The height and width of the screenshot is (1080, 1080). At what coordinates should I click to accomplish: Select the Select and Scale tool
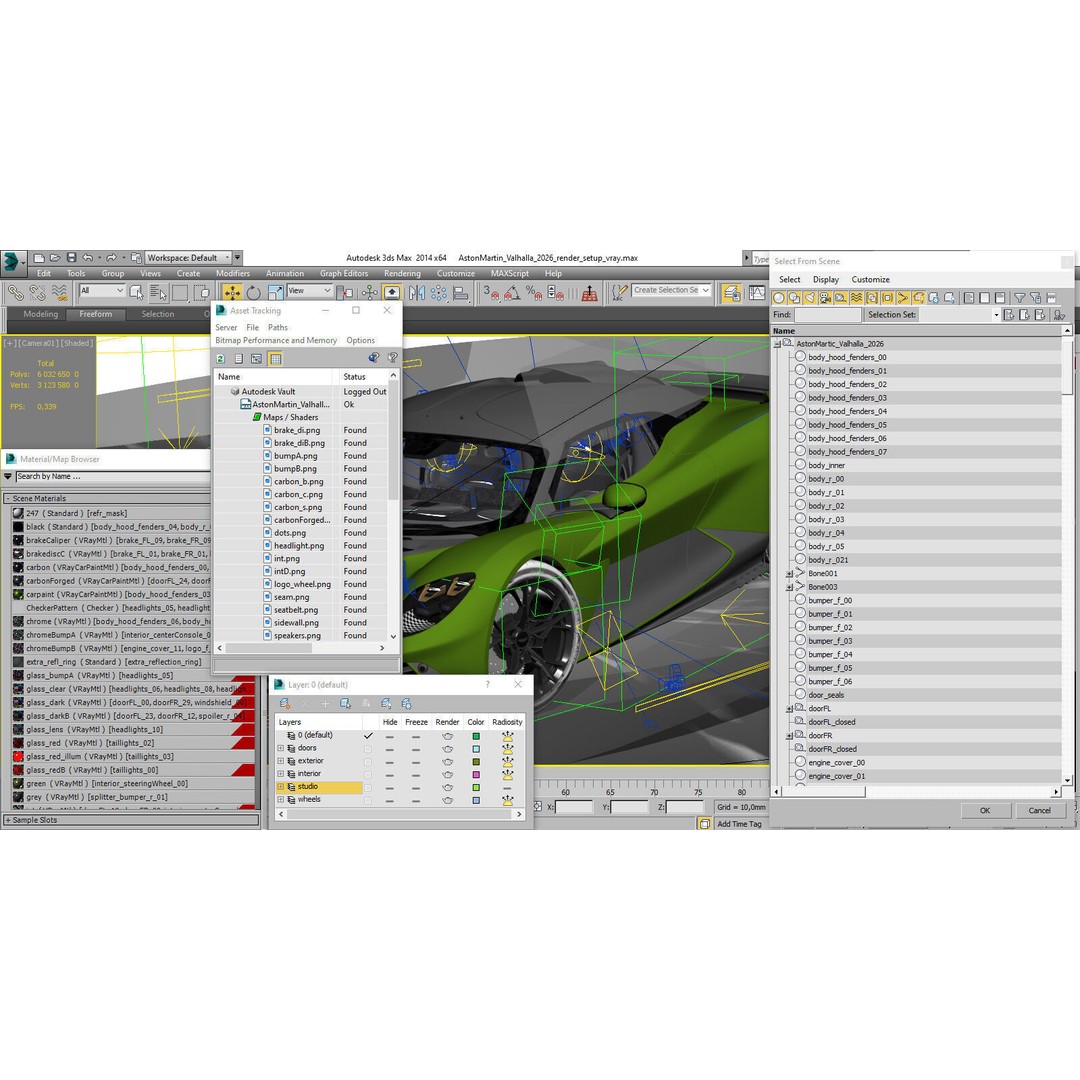(x=275, y=293)
